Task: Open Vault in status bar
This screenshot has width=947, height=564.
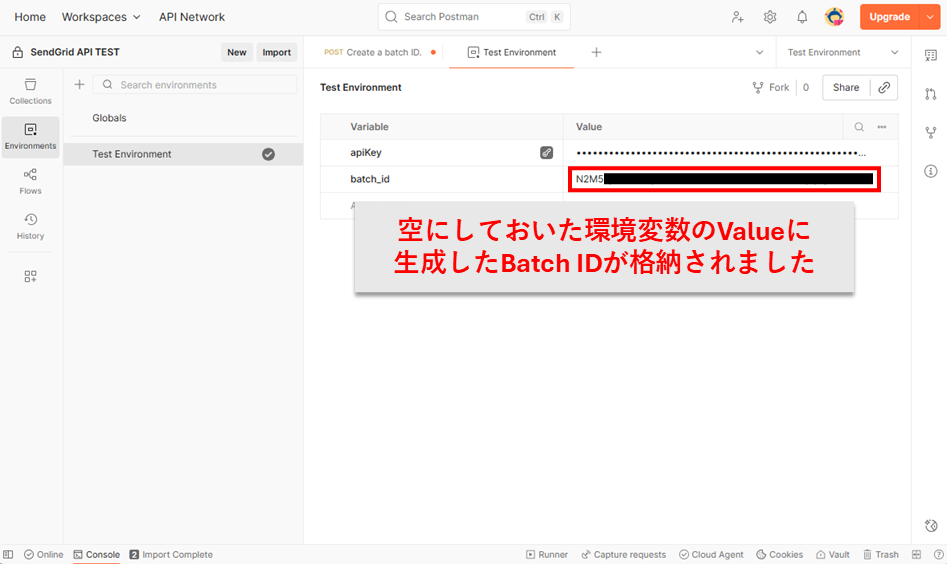Action: pyautogui.click(x=832, y=554)
